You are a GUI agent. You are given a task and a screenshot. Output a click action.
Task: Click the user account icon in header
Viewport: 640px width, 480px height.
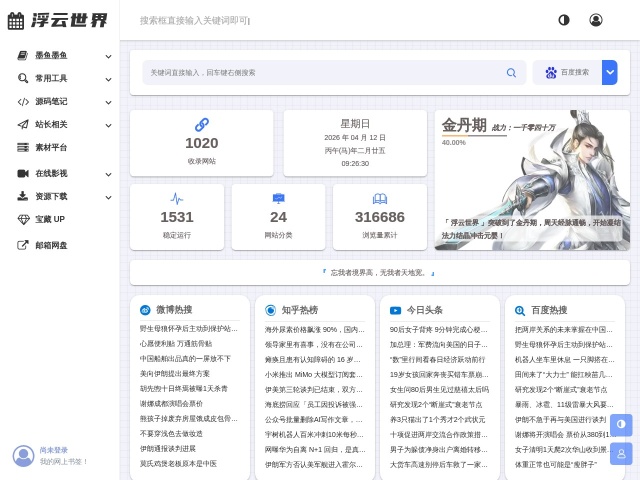596,20
